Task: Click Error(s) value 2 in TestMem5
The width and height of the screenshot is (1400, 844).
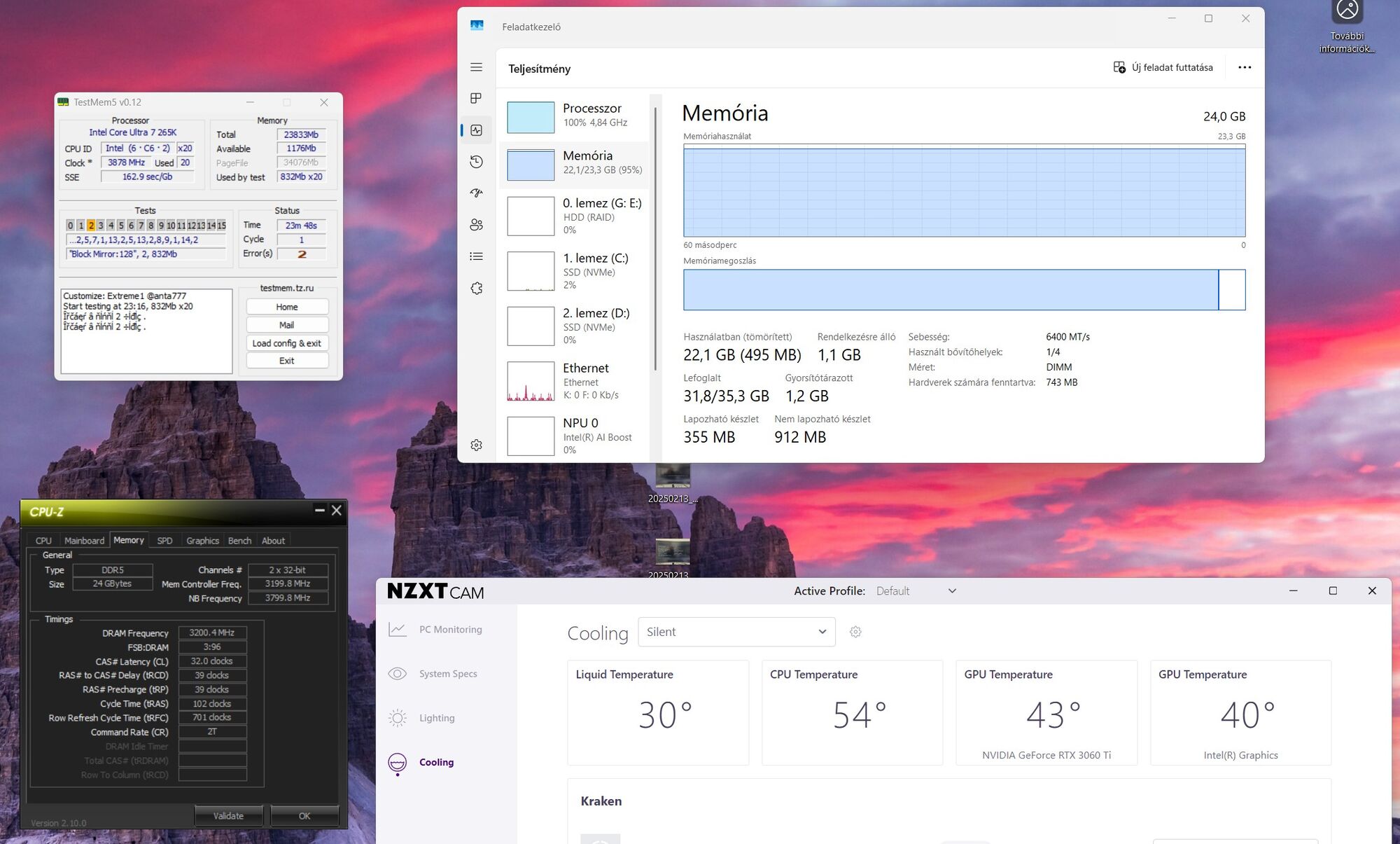Action: pos(302,254)
